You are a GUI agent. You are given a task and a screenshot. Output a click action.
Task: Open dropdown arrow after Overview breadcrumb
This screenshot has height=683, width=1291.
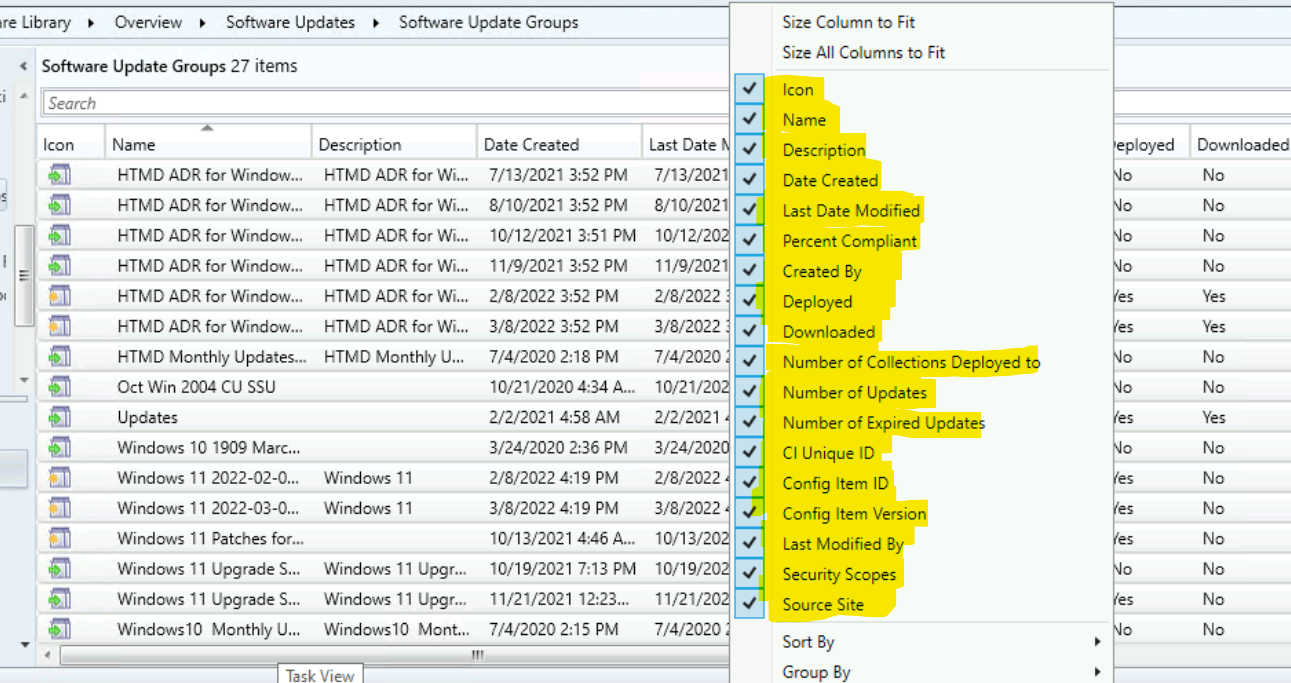pos(204,22)
